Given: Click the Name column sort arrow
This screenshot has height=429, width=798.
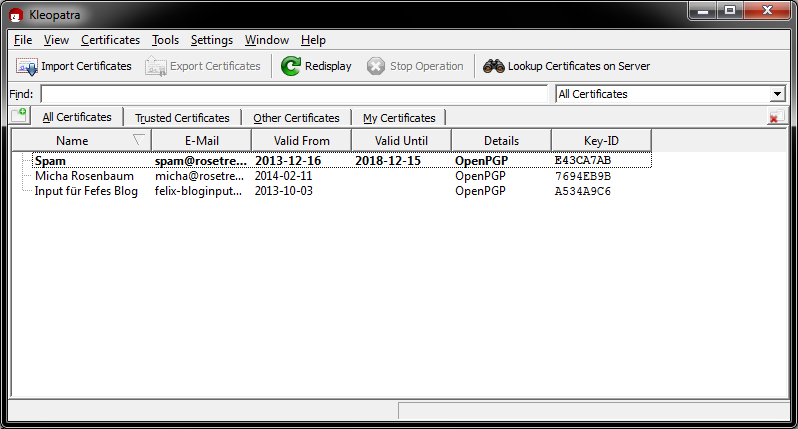Looking at the screenshot, I should click(x=139, y=140).
